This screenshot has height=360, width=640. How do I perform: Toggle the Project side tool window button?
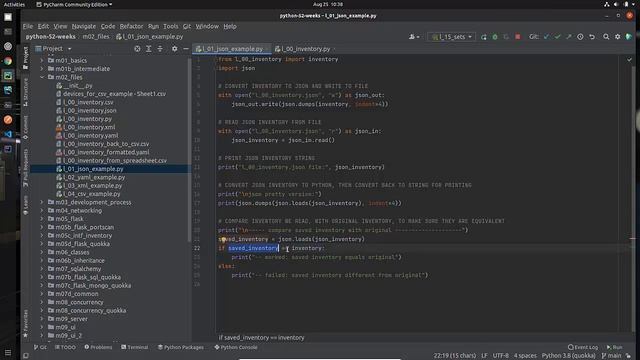point(26,58)
